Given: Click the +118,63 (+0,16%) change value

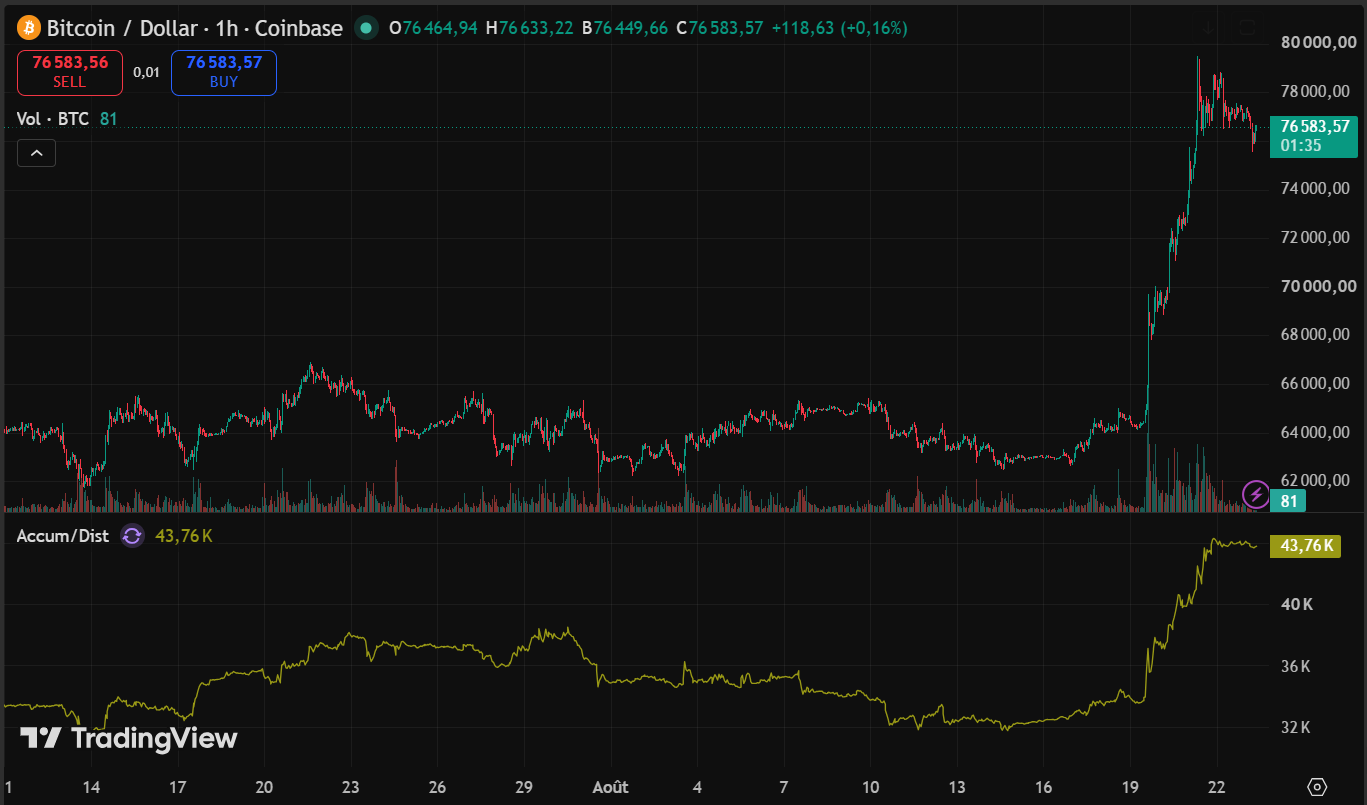Looking at the screenshot, I should (839, 28).
